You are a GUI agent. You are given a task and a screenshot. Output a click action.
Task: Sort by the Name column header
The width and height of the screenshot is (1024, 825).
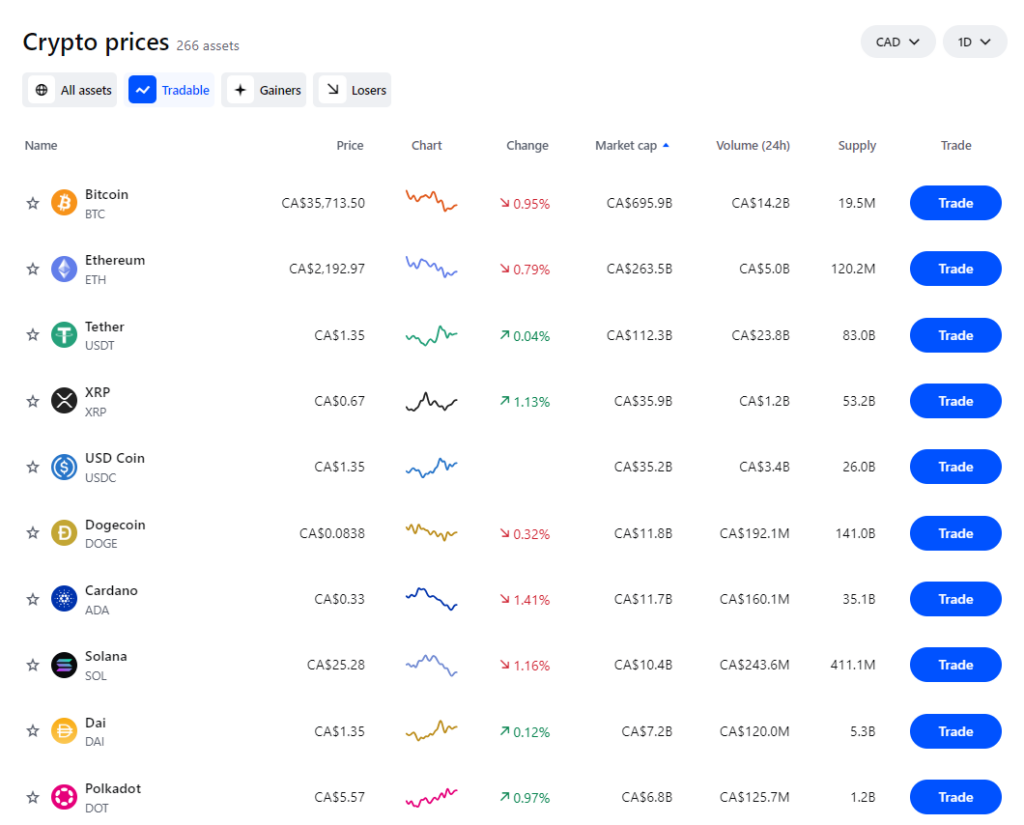pyautogui.click(x=40, y=145)
